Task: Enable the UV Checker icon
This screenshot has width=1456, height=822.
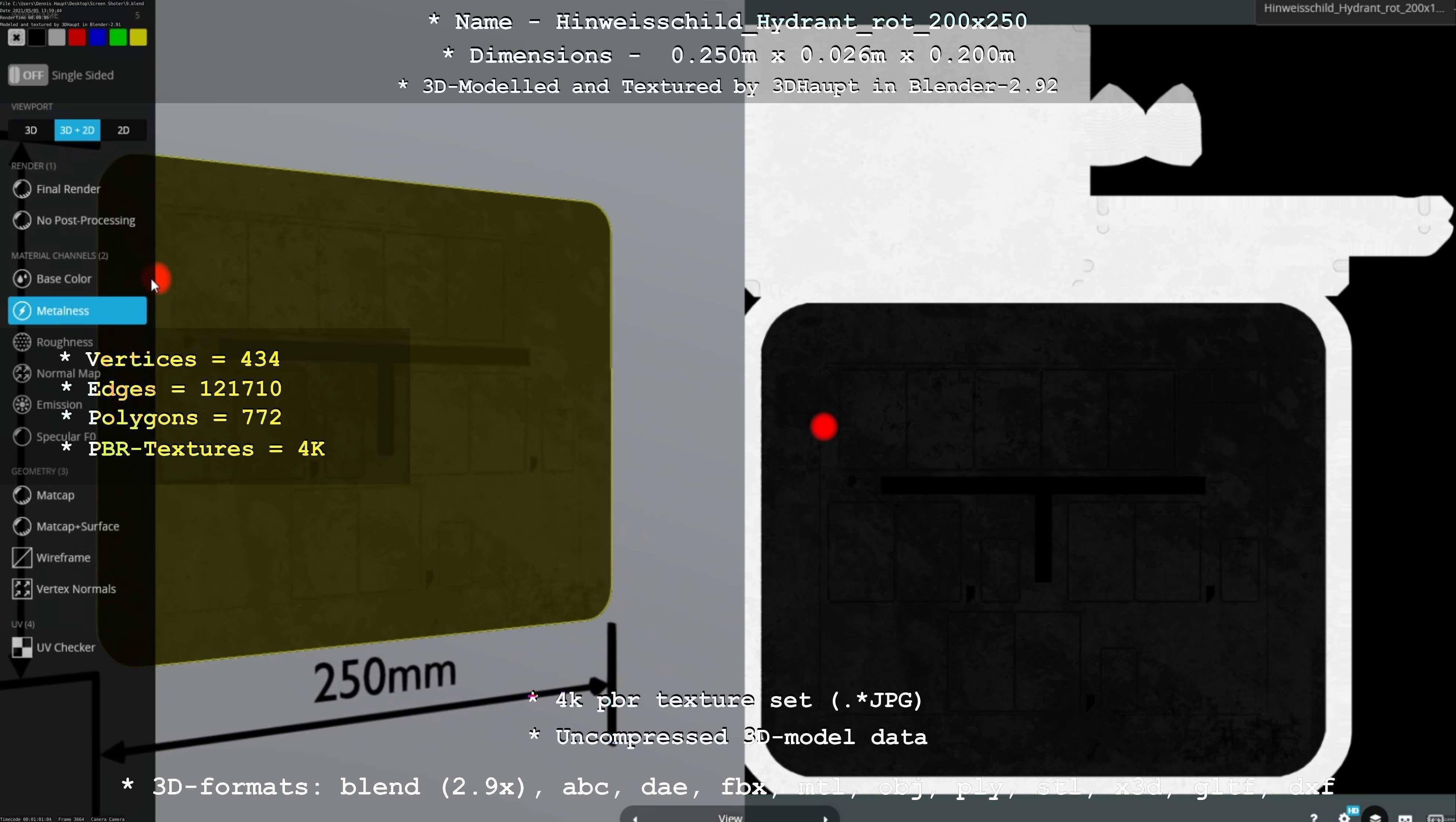Action: (x=22, y=648)
